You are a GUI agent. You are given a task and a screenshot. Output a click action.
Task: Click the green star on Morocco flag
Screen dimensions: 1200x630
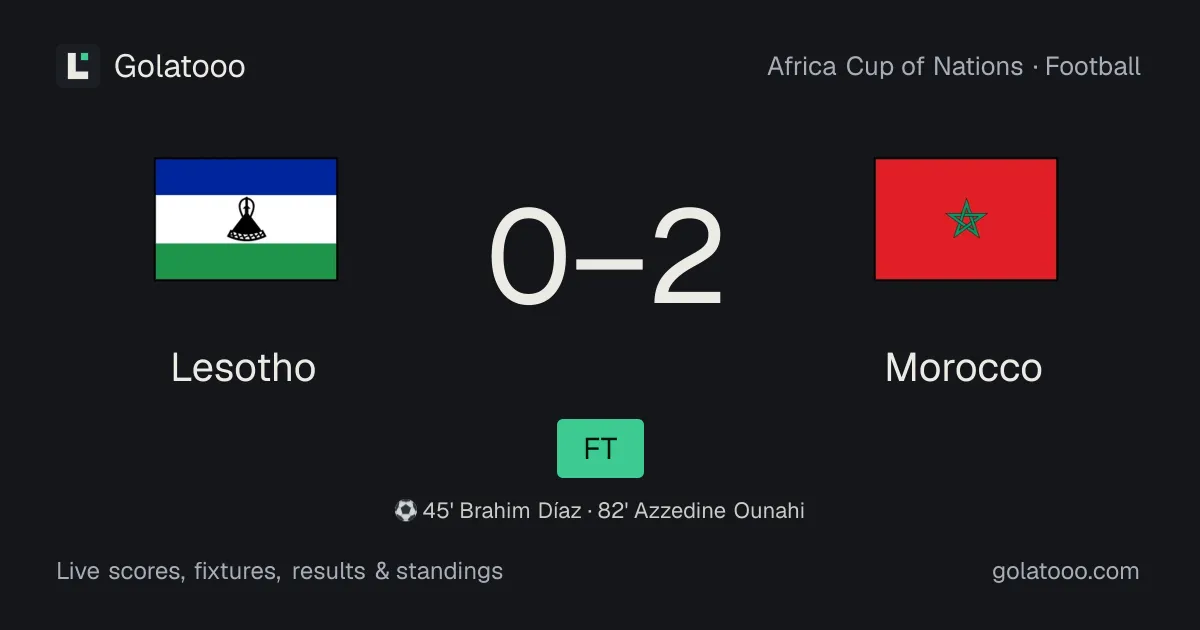click(966, 219)
